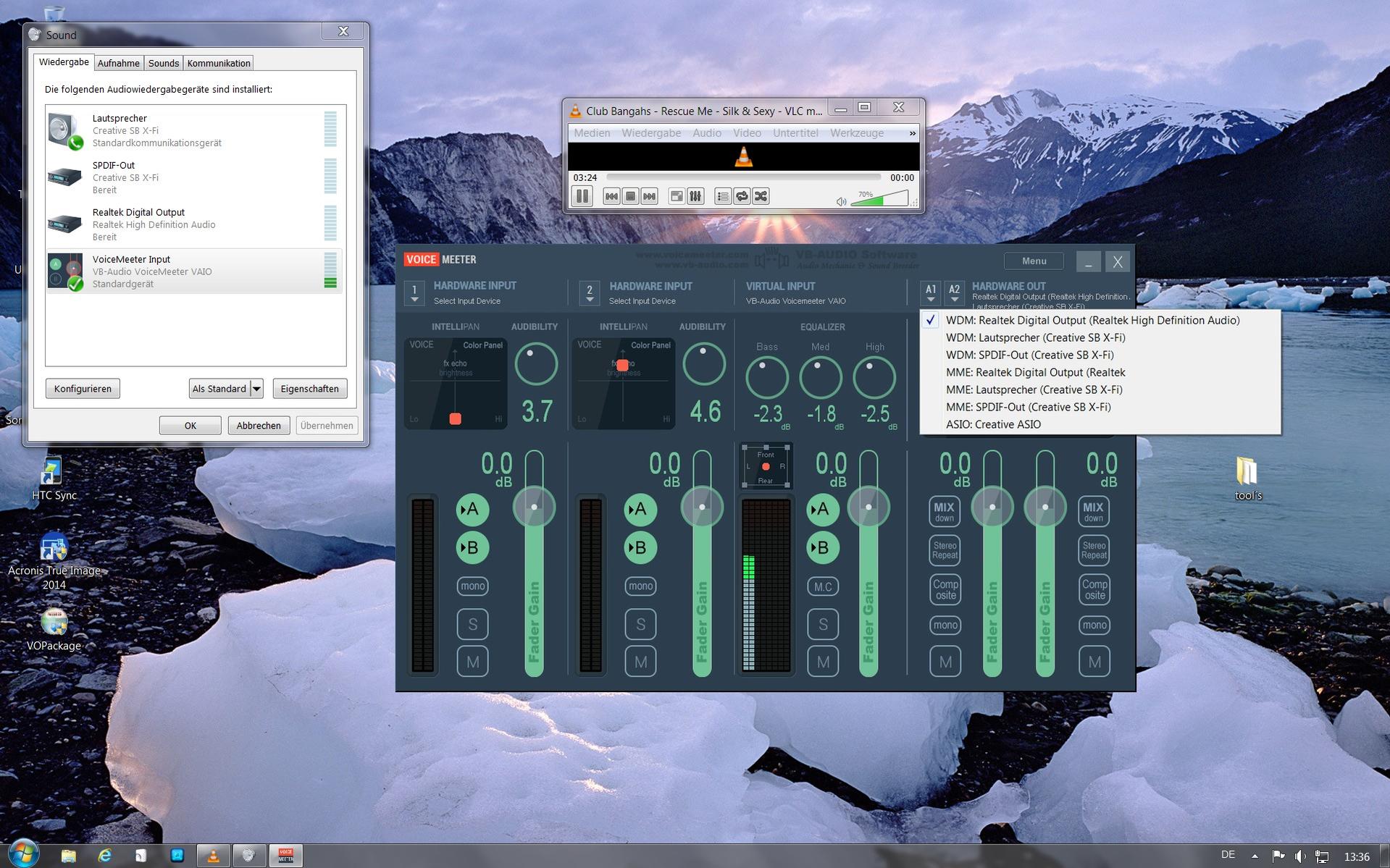Image resolution: width=1390 pixels, height=868 pixels.
Task: Click the Bass equalizer knob
Action: click(767, 377)
